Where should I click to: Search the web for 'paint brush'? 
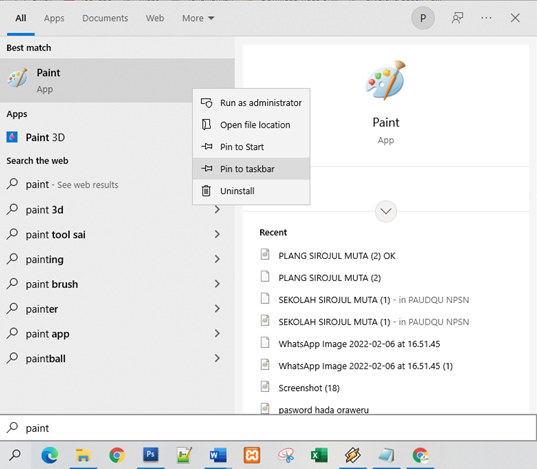tap(117, 284)
